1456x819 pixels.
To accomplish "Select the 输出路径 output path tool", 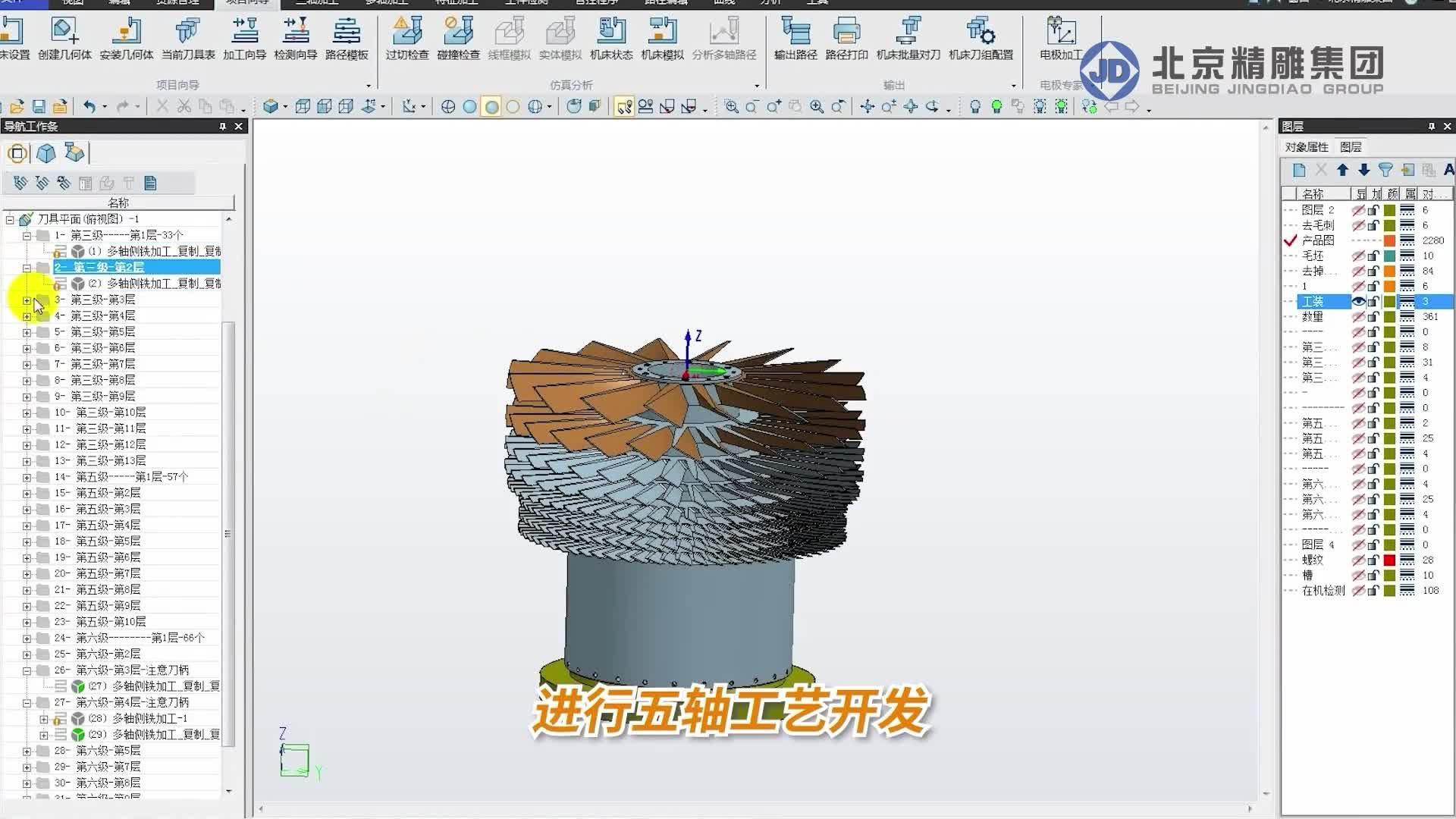I will 795,38.
